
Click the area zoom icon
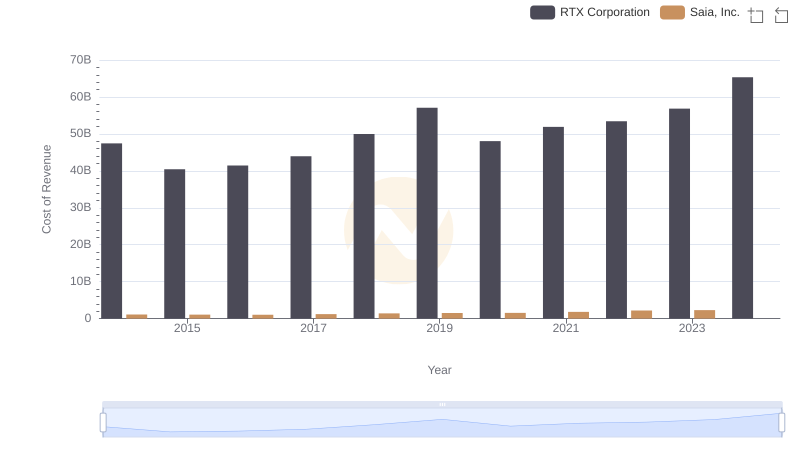click(x=756, y=15)
